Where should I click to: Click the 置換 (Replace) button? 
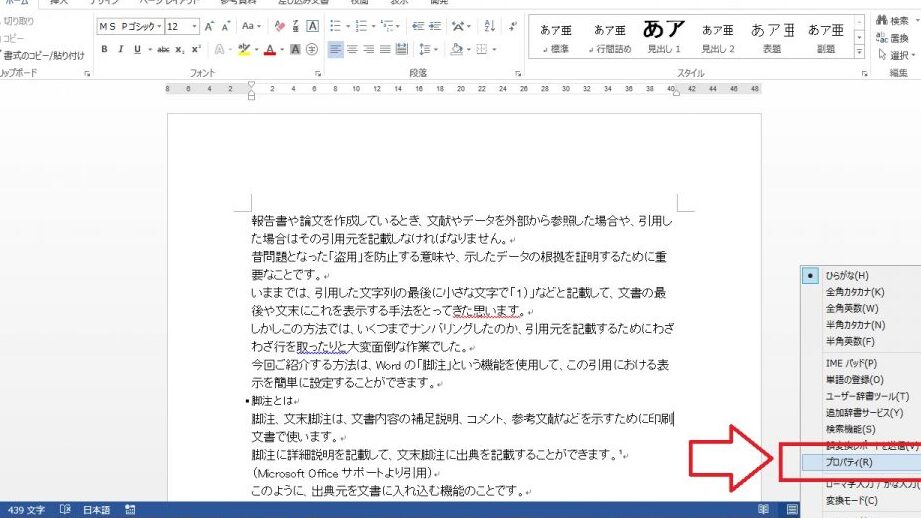892,38
